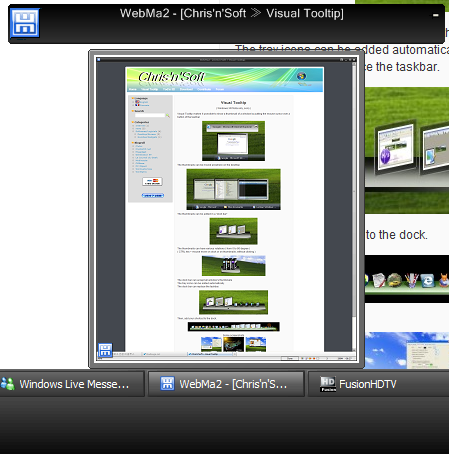Viewport: 449px width, 454px height.
Task: Click the WebMa2 icon in the tooltip header
Action: pyautogui.click(x=25, y=23)
